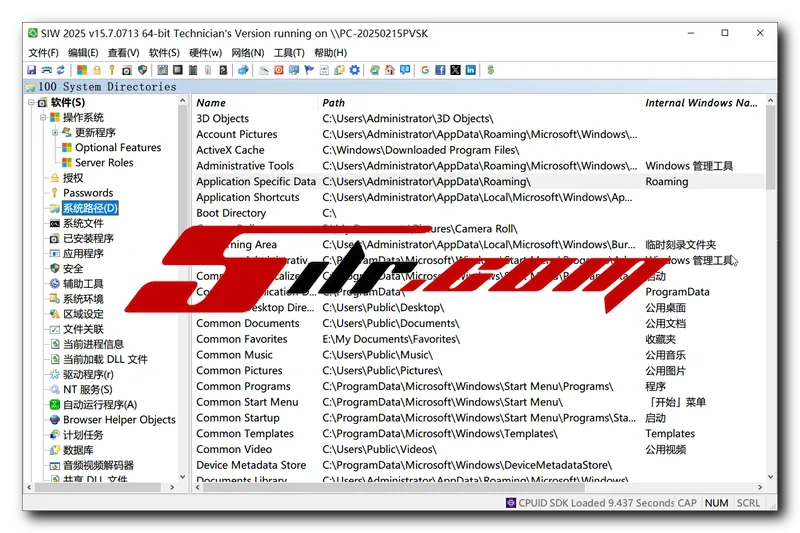Click the NUM indicator in status bar
The width and height of the screenshot is (800, 533).
tap(716, 503)
